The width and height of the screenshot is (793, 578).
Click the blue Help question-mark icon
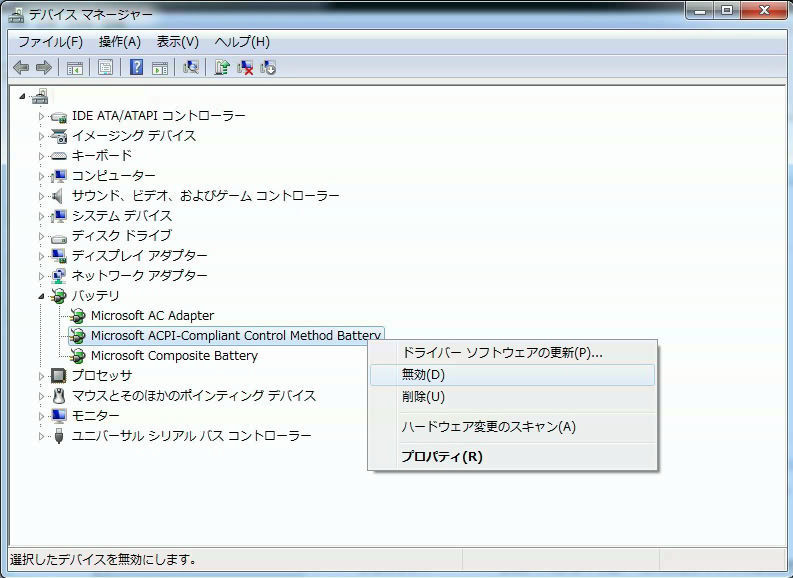[x=136, y=67]
